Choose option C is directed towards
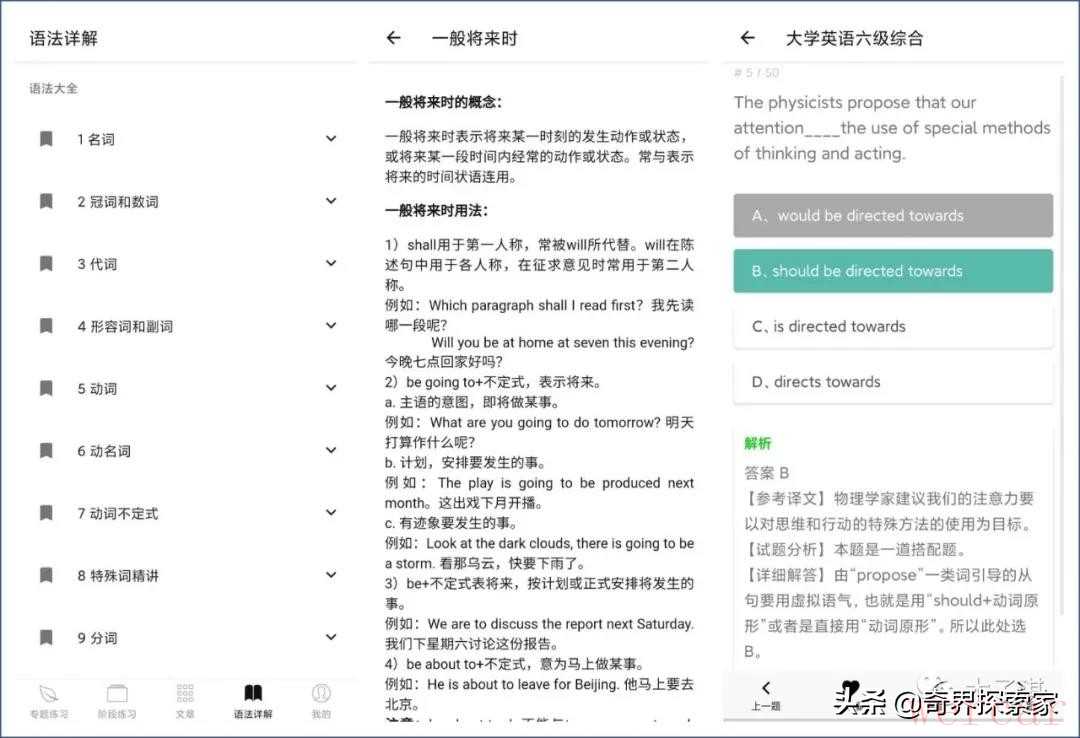Viewport: 1080px width, 738px height. click(x=892, y=326)
